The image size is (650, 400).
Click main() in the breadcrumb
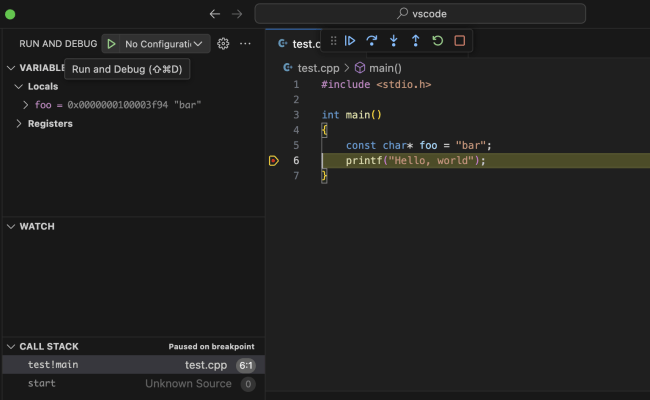click(x=385, y=68)
